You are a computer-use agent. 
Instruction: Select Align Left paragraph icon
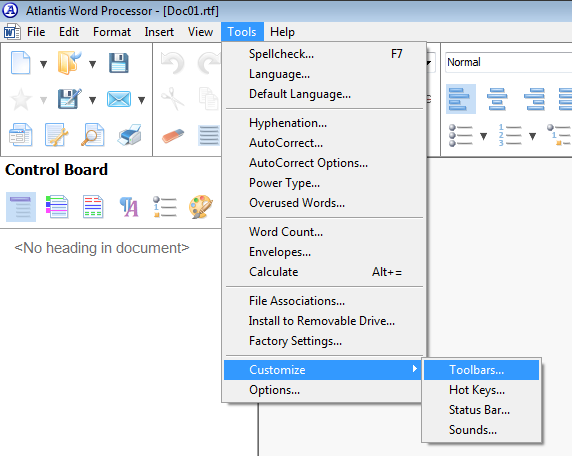(x=461, y=99)
